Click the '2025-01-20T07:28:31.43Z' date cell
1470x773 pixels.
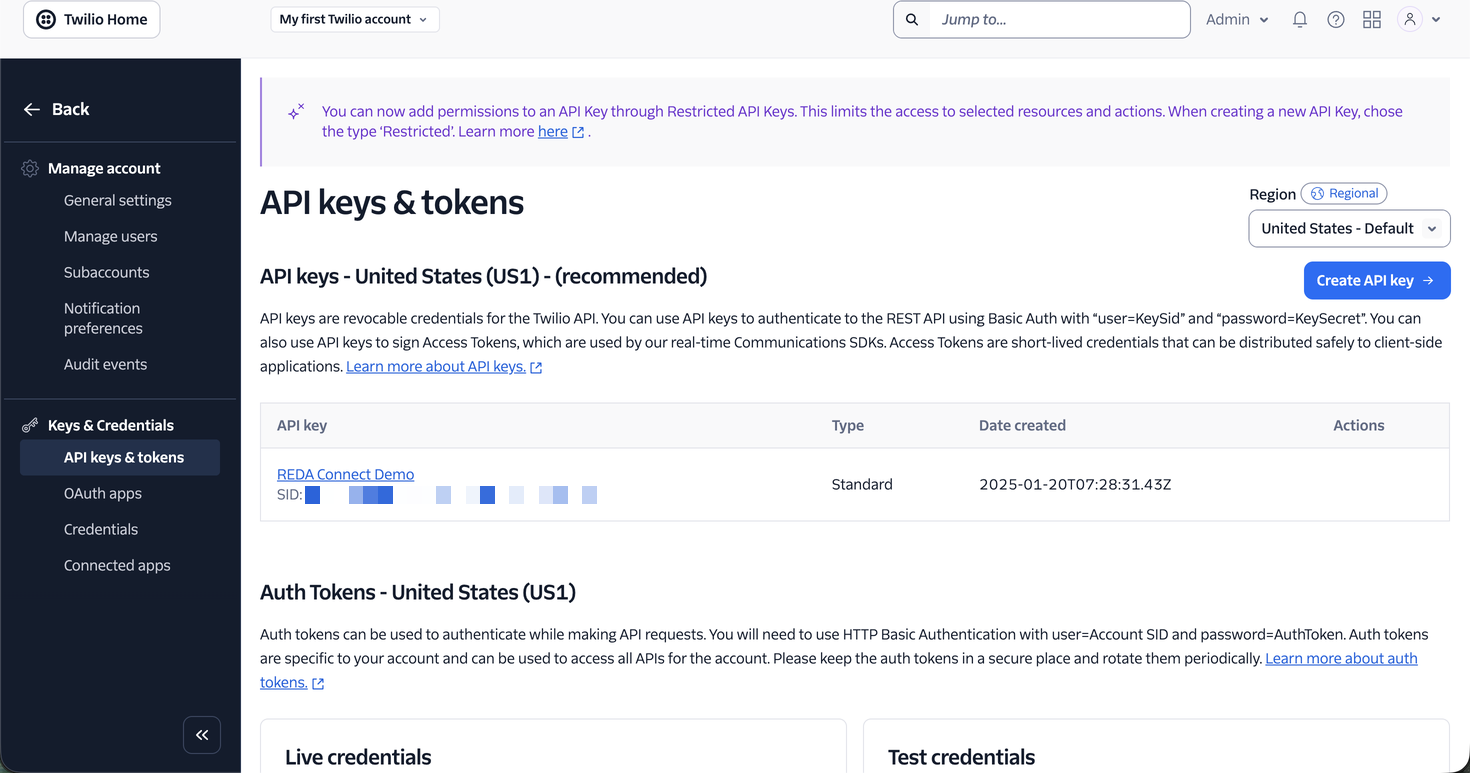[x=1075, y=484]
